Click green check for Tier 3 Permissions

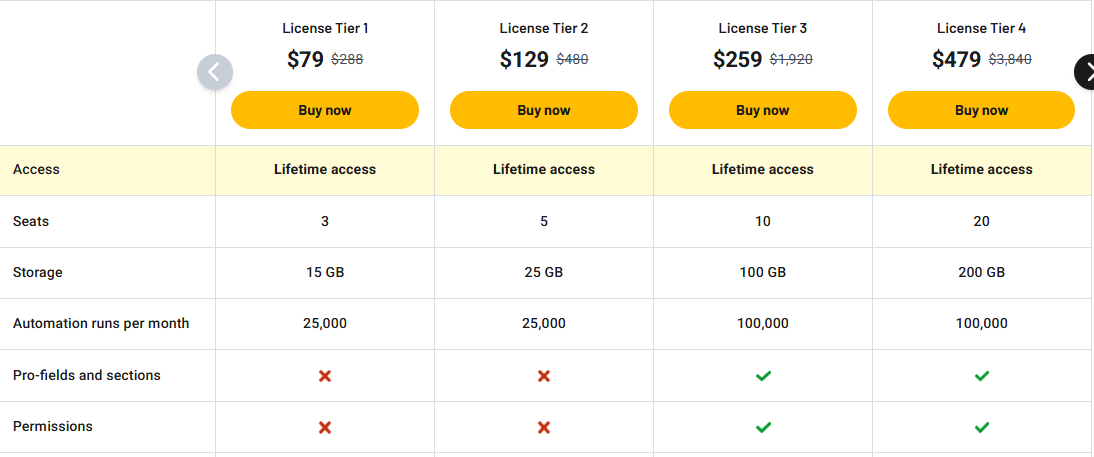pos(763,427)
